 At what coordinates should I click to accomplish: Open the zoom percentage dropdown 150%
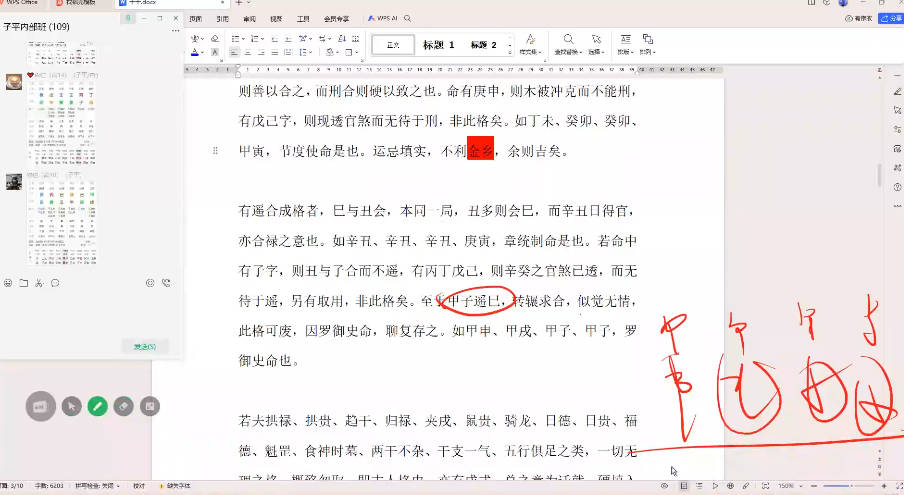click(791, 486)
